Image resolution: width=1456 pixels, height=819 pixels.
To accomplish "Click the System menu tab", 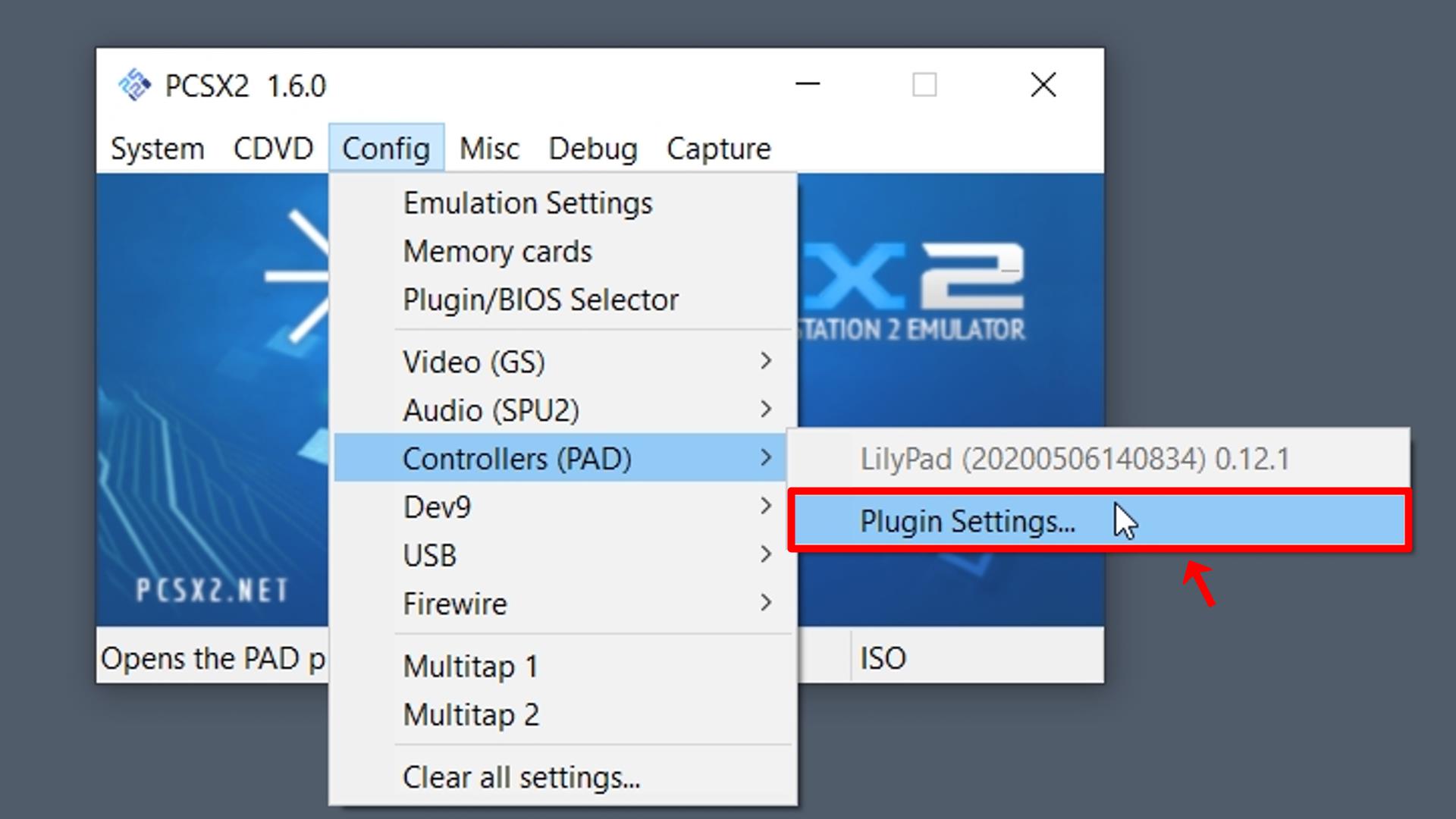I will [x=155, y=148].
